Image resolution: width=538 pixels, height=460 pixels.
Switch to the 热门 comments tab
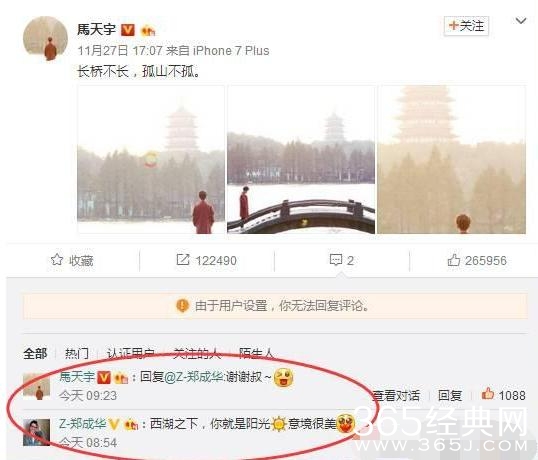[x=77, y=353]
